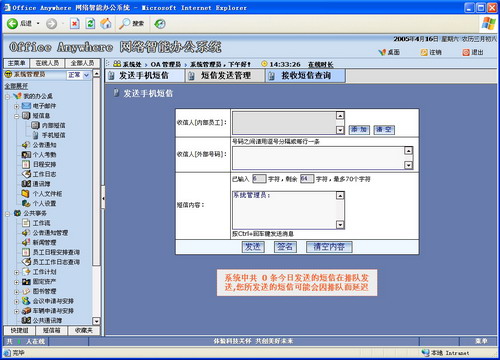Click the Refresh page icon

click(90, 24)
